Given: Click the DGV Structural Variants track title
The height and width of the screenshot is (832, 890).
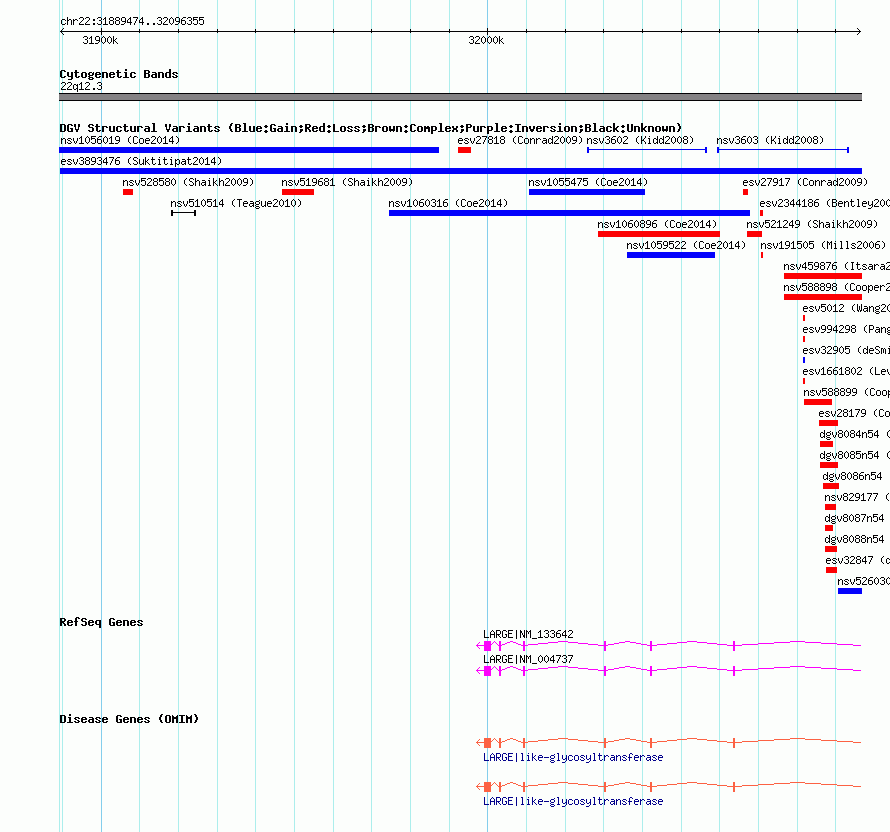Looking at the screenshot, I should [x=371, y=128].
